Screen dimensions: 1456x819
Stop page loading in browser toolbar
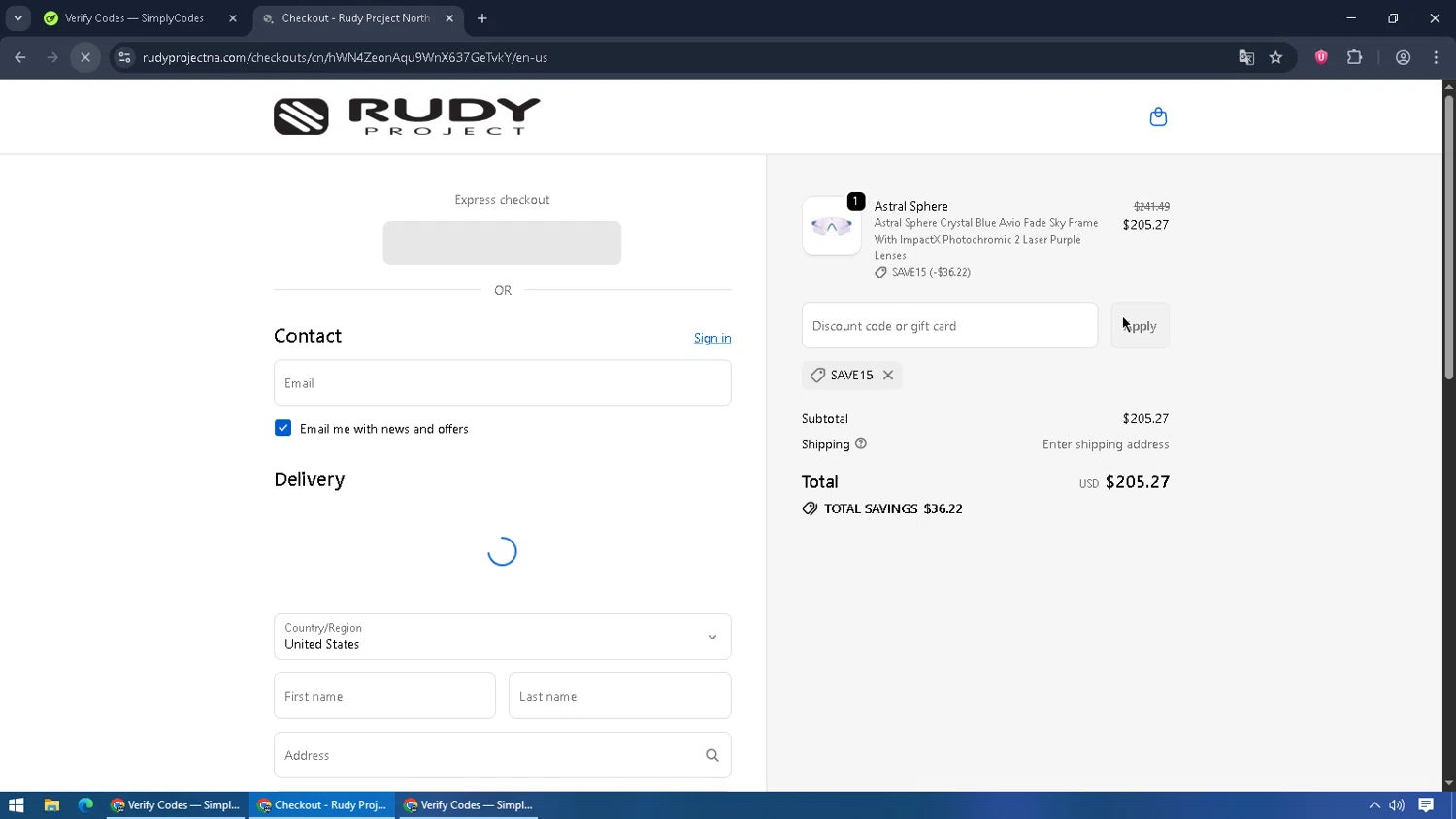[85, 57]
